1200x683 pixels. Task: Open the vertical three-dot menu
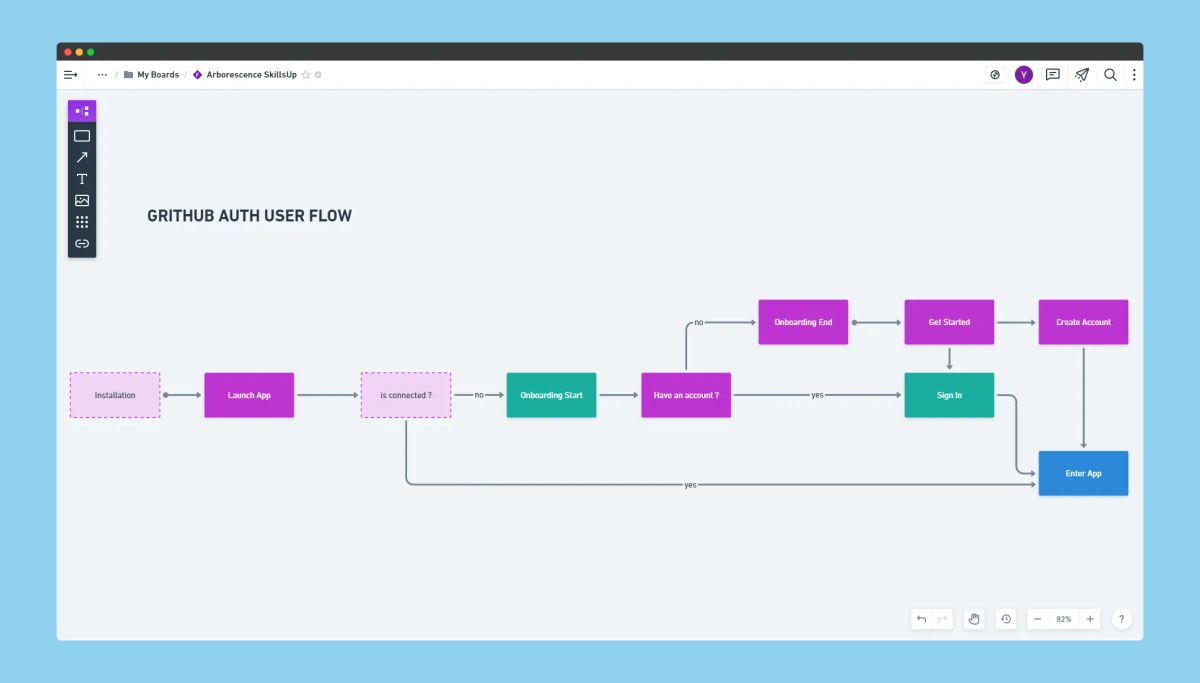click(1134, 75)
